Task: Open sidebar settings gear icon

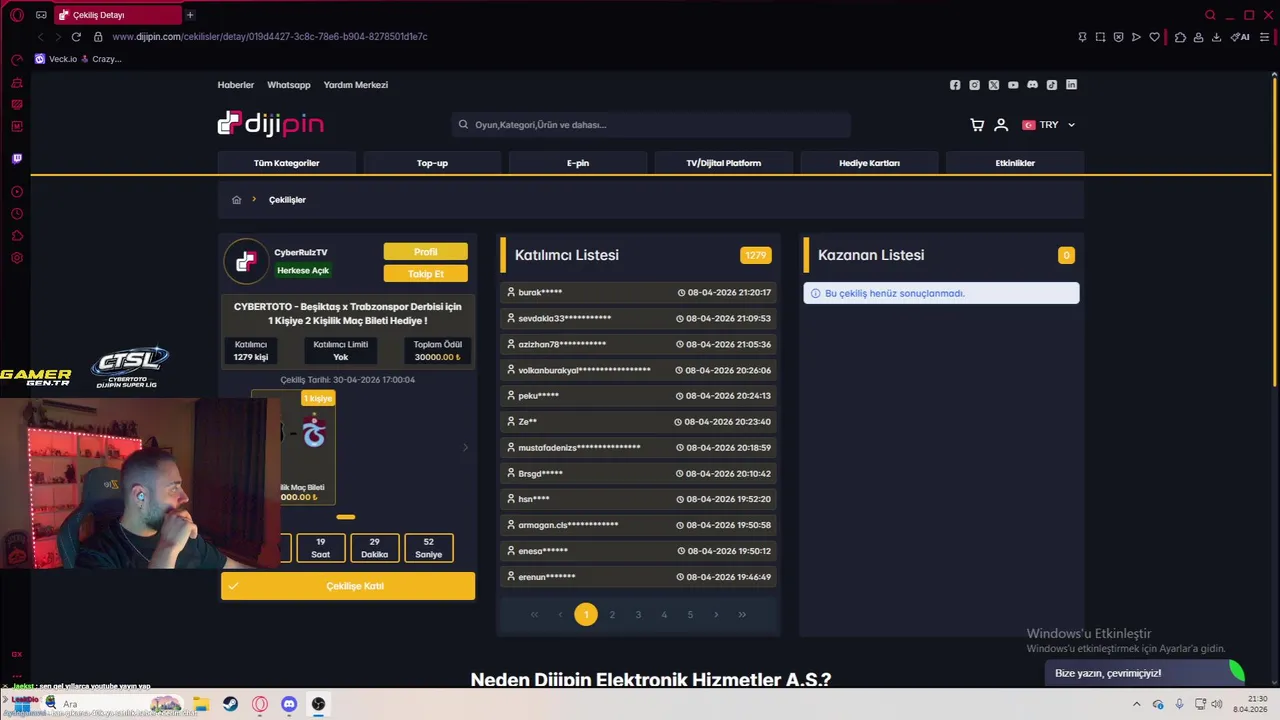Action: pyautogui.click(x=17, y=258)
